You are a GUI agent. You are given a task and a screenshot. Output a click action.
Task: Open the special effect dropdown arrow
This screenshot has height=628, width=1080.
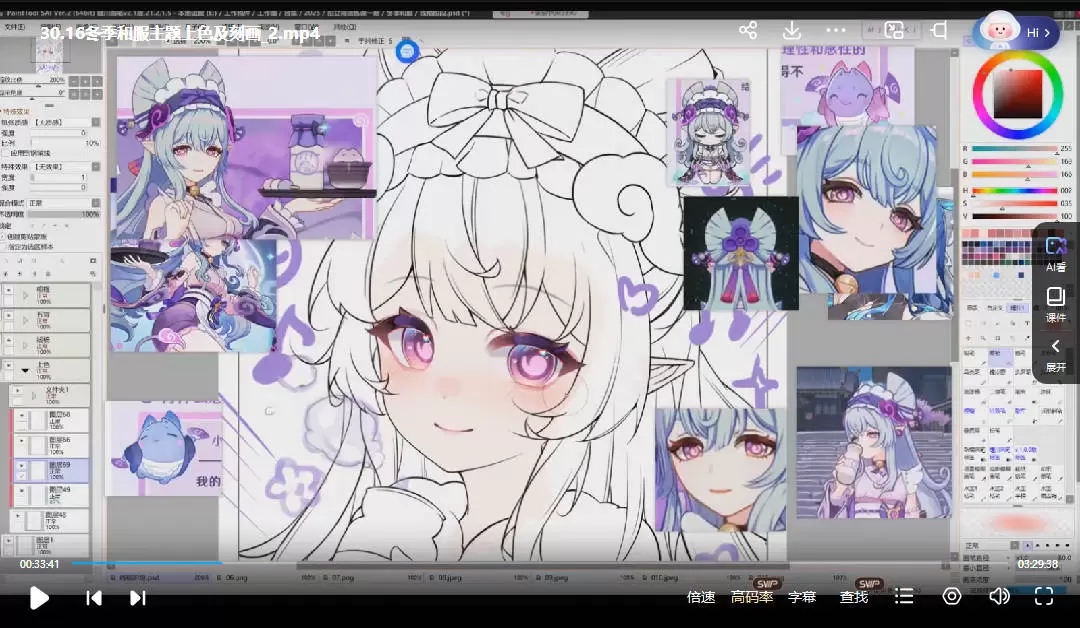pos(96,167)
